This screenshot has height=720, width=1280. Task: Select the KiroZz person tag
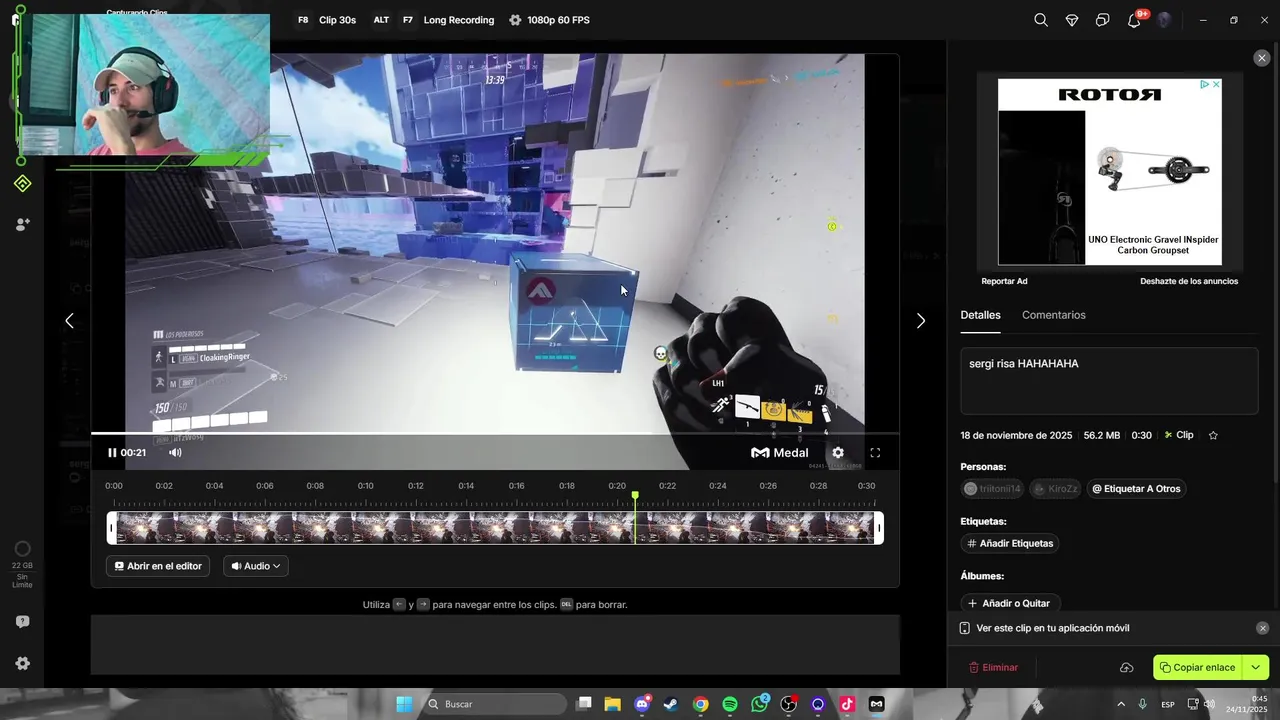point(1056,489)
